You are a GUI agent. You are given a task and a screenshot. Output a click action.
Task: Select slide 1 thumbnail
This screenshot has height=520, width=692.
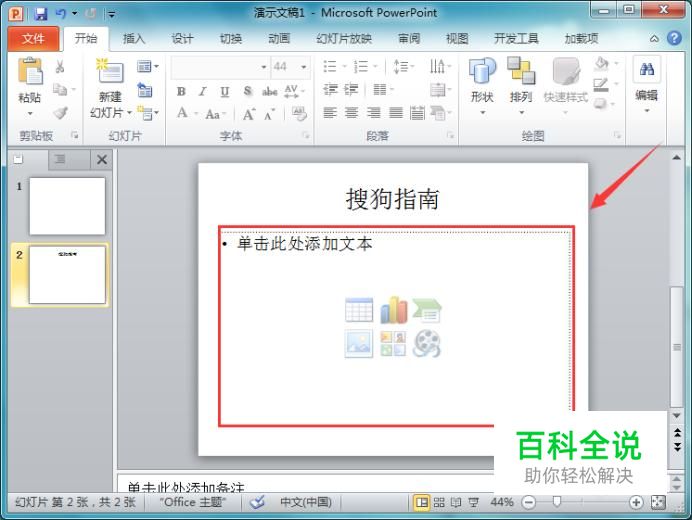[67, 206]
